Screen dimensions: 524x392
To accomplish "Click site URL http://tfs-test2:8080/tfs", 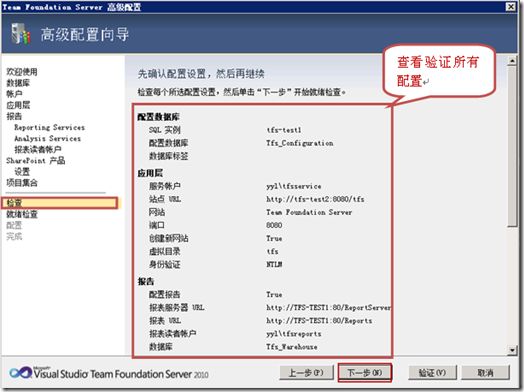I will (x=315, y=199).
